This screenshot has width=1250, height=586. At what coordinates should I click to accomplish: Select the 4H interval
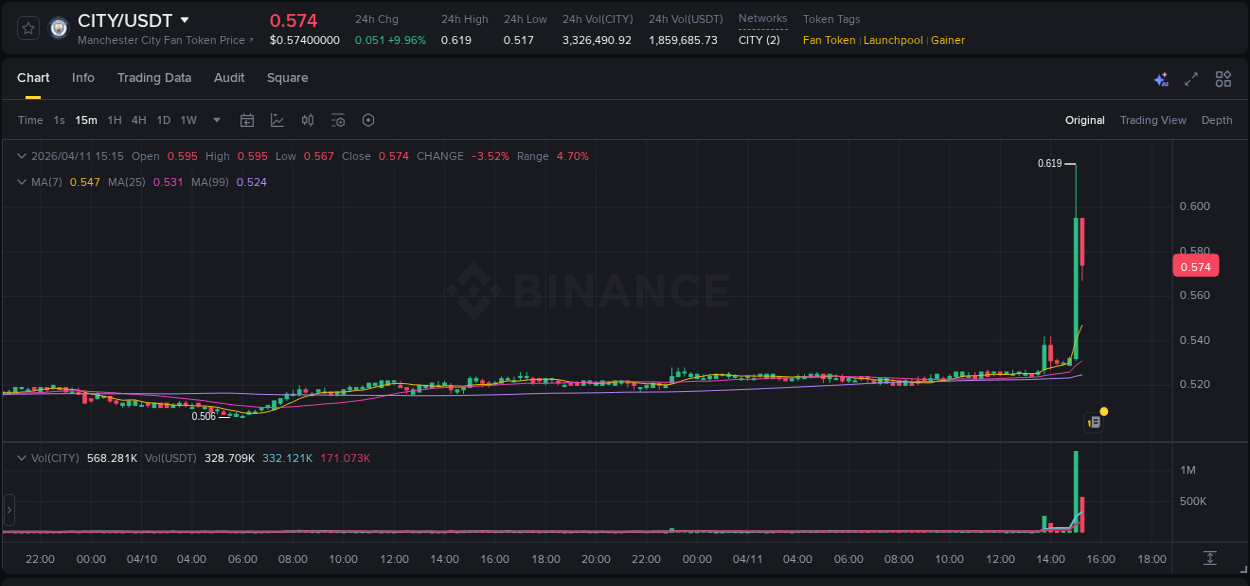(x=138, y=120)
